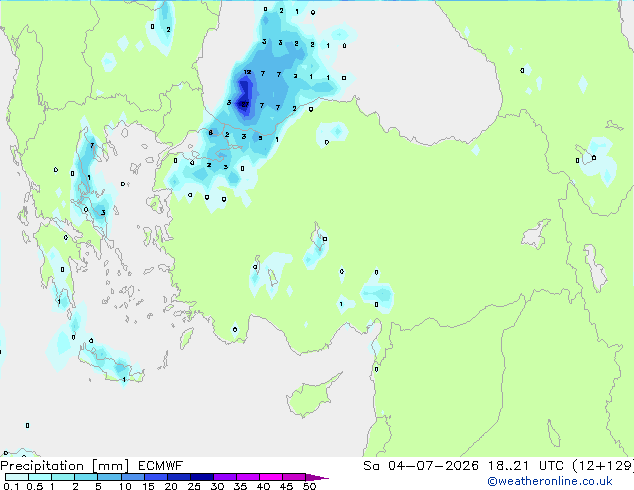Click the legend scale label '0.5'
The image size is (634, 490).
35,486
